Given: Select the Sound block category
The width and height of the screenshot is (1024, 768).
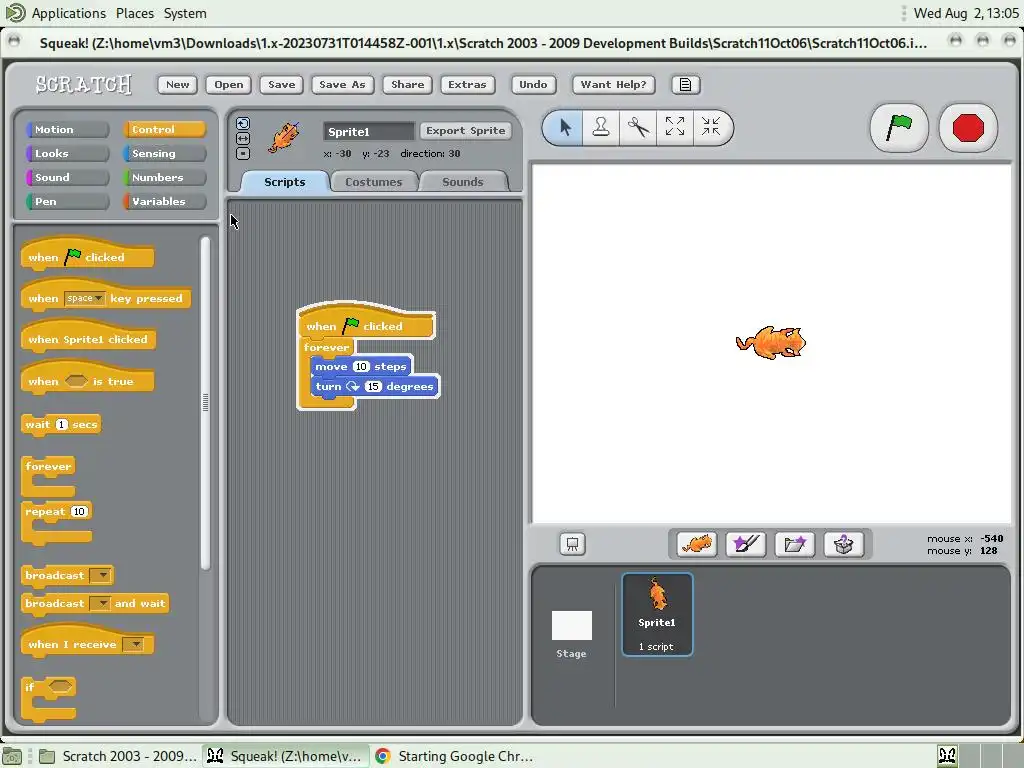Looking at the screenshot, I should point(67,178).
